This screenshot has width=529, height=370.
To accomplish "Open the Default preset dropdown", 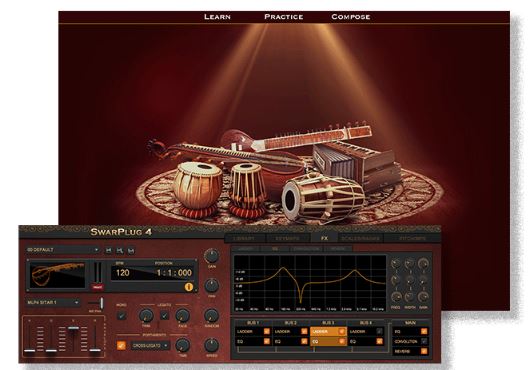I will 63,250.
